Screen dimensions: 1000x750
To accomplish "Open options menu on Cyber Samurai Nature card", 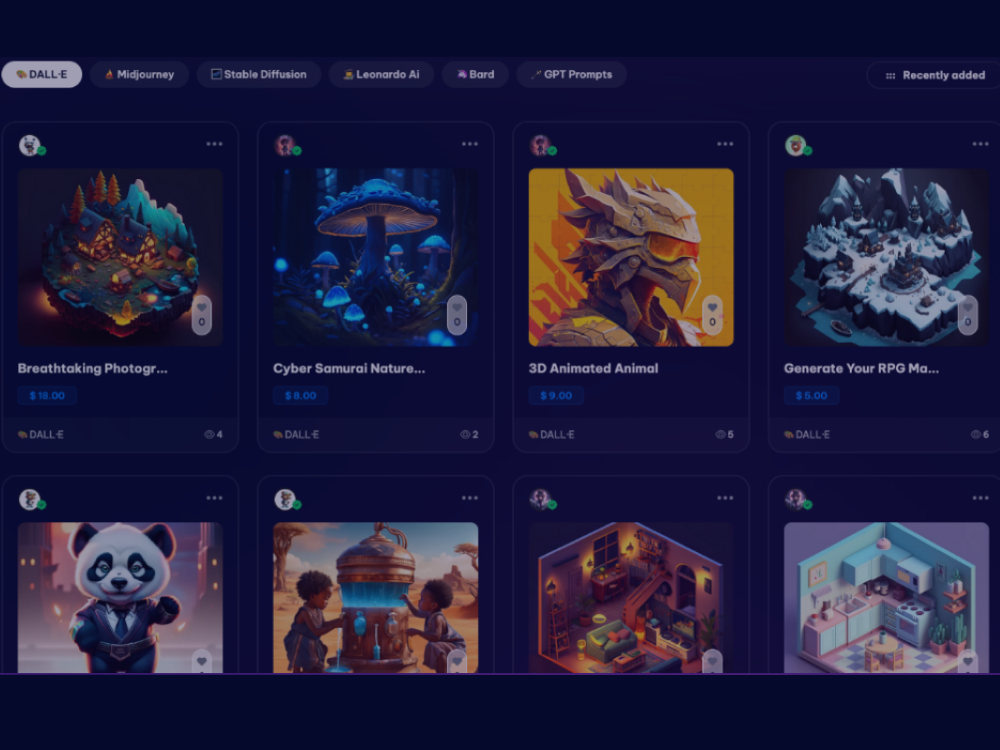I will point(470,144).
